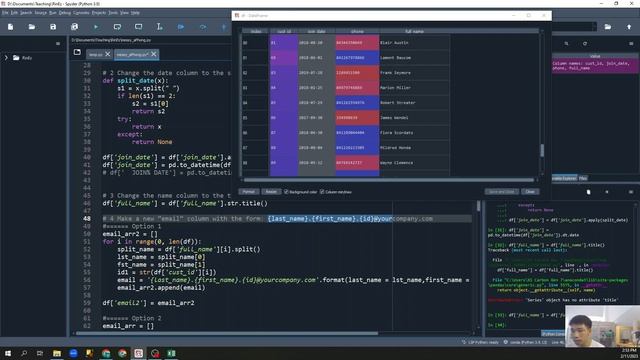Open the IPython console options menu
The image size is (640, 360).
pos(631,192)
